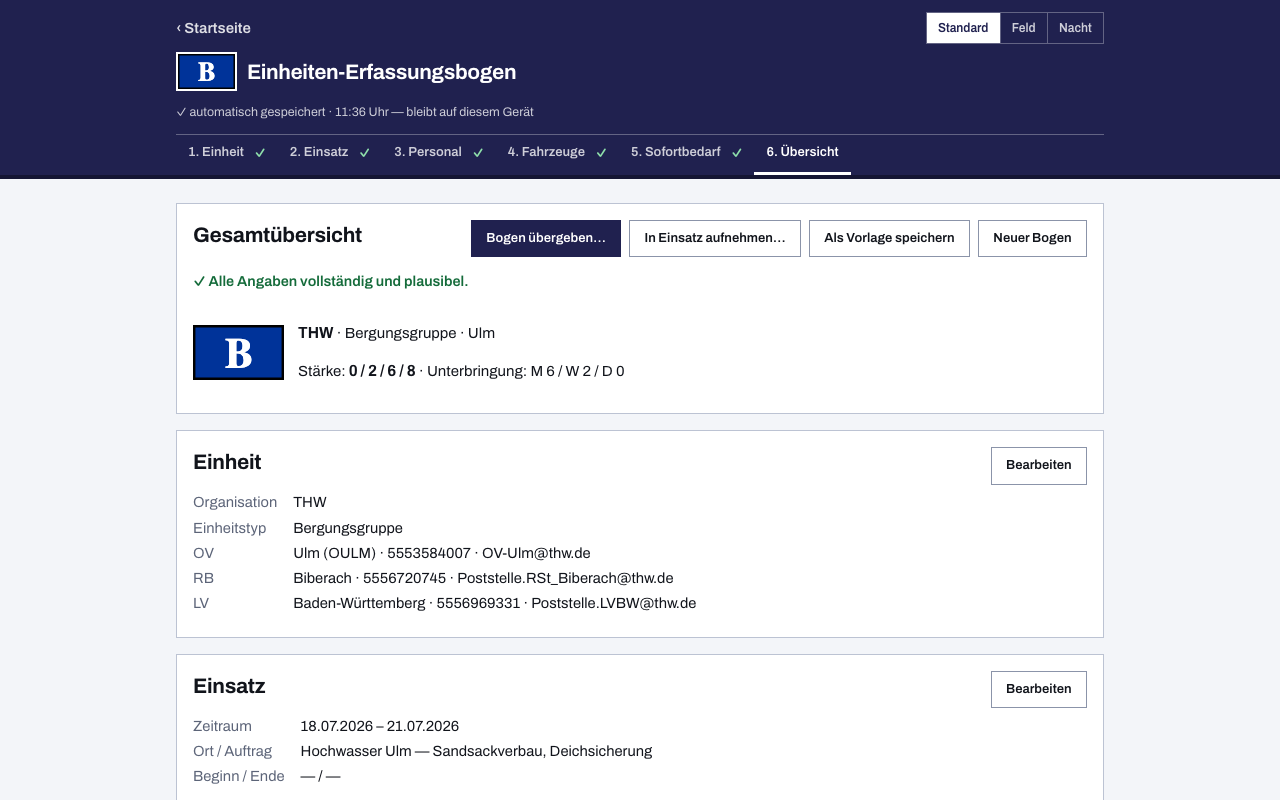Screen dimensions: 1280x800
Task: Open the 3. Personal step tab
Action: (x=439, y=152)
